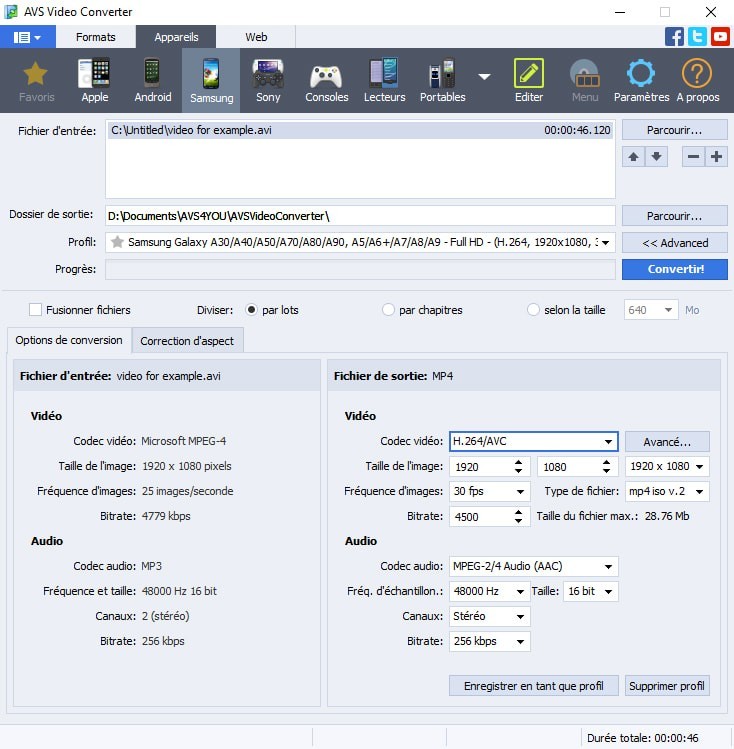The height and width of the screenshot is (749, 734).
Task: Open the Favoris star icon
Action: [36, 79]
